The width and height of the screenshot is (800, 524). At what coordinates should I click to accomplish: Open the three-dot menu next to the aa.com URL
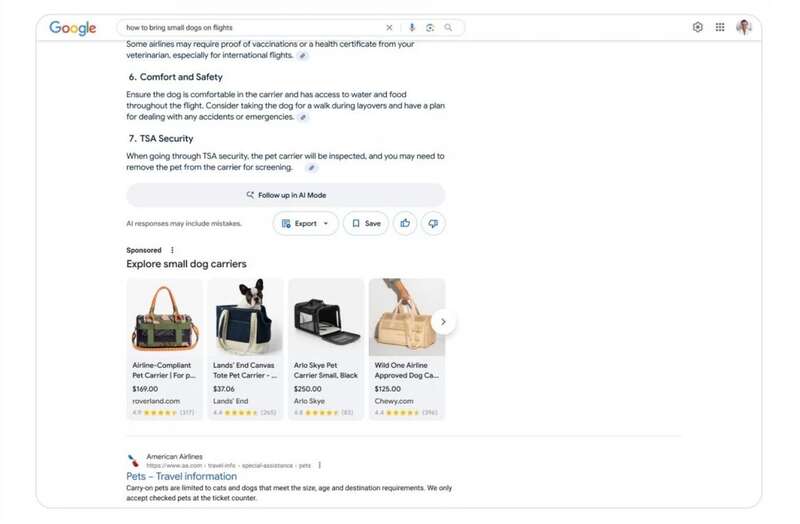tap(319, 465)
